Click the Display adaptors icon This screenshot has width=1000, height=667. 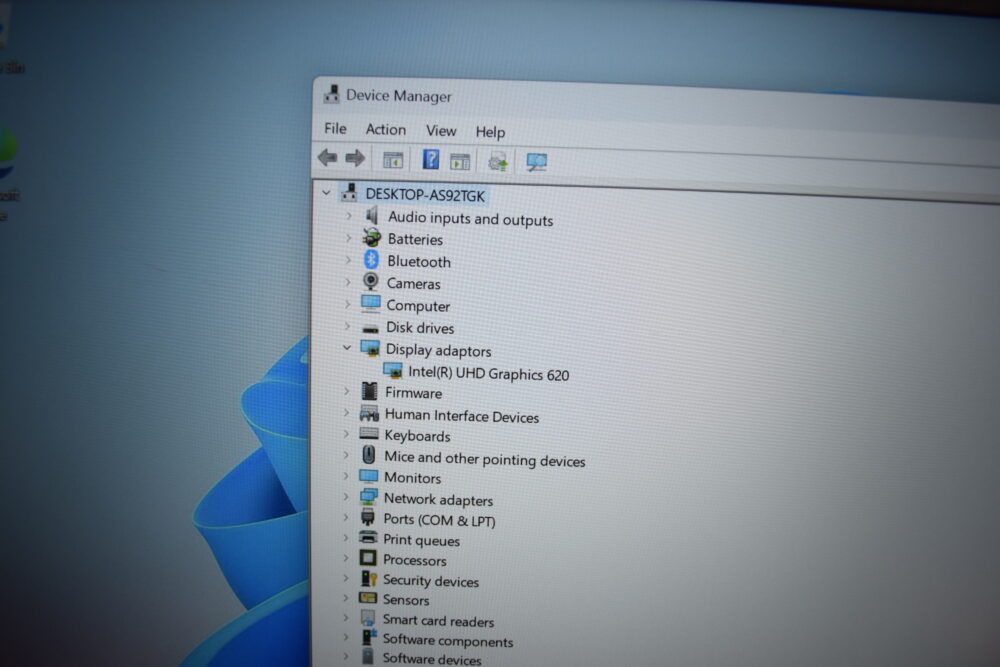coord(370,348)
